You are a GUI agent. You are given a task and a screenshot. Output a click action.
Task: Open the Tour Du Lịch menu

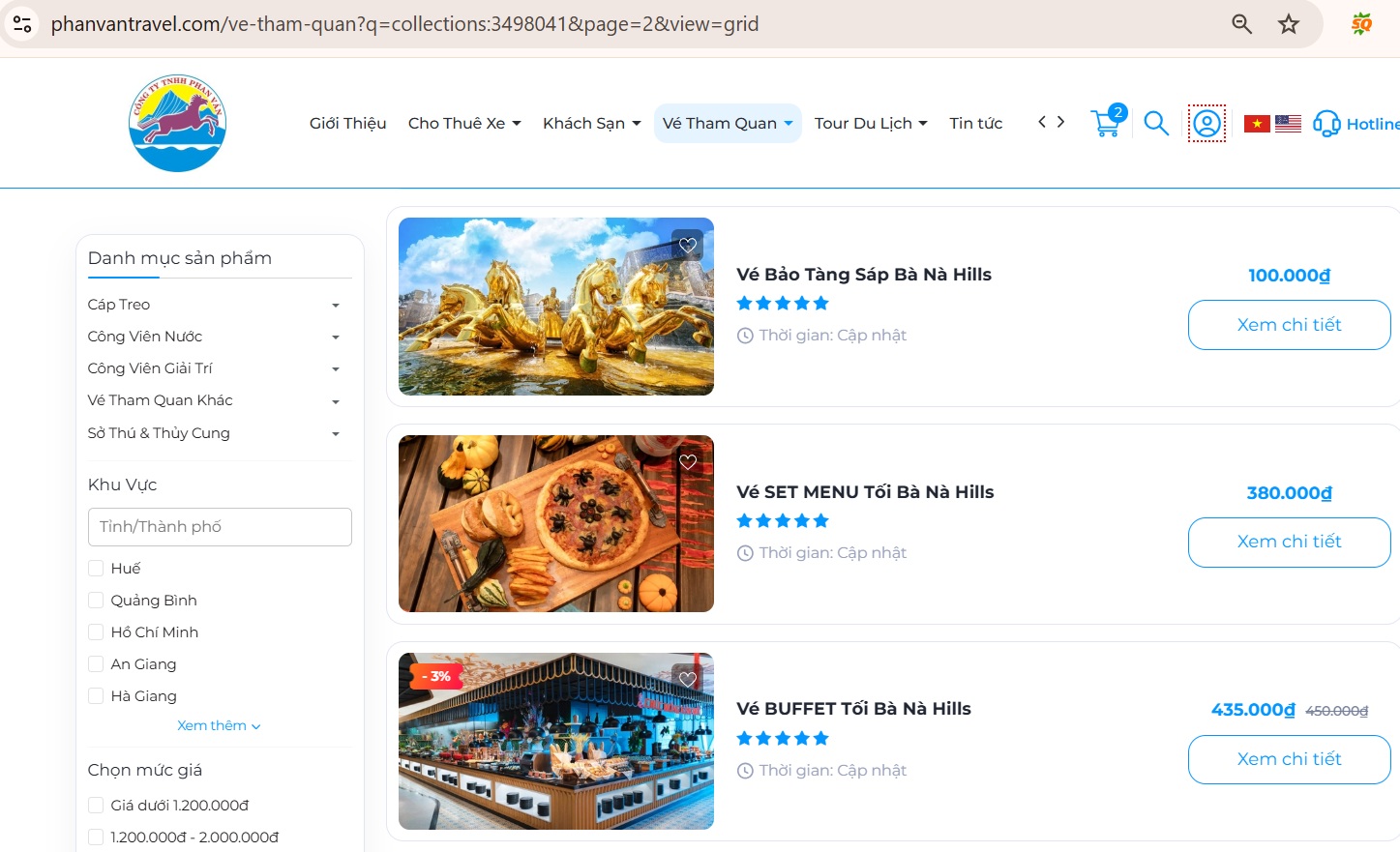point(870,123)
